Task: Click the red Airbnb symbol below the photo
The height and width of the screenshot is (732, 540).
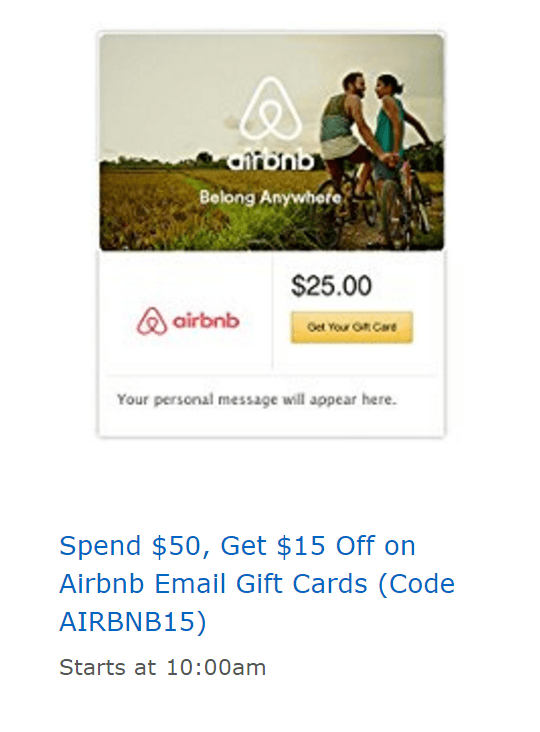Action: coord(152,321)
